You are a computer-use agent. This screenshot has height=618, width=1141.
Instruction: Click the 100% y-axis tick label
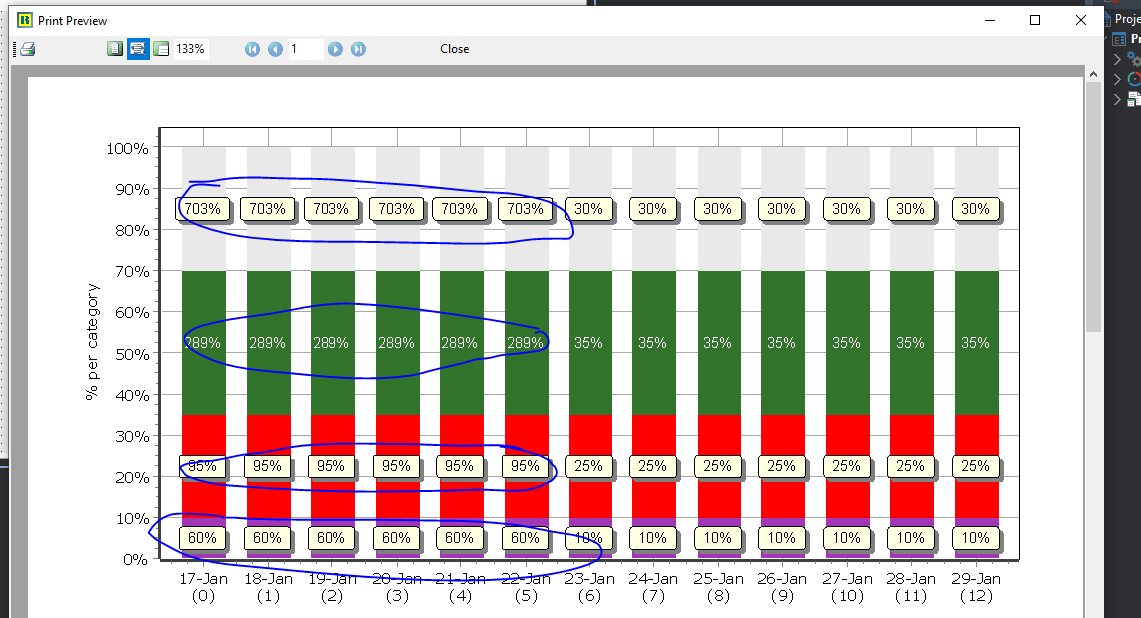click(x=127, y=148)
